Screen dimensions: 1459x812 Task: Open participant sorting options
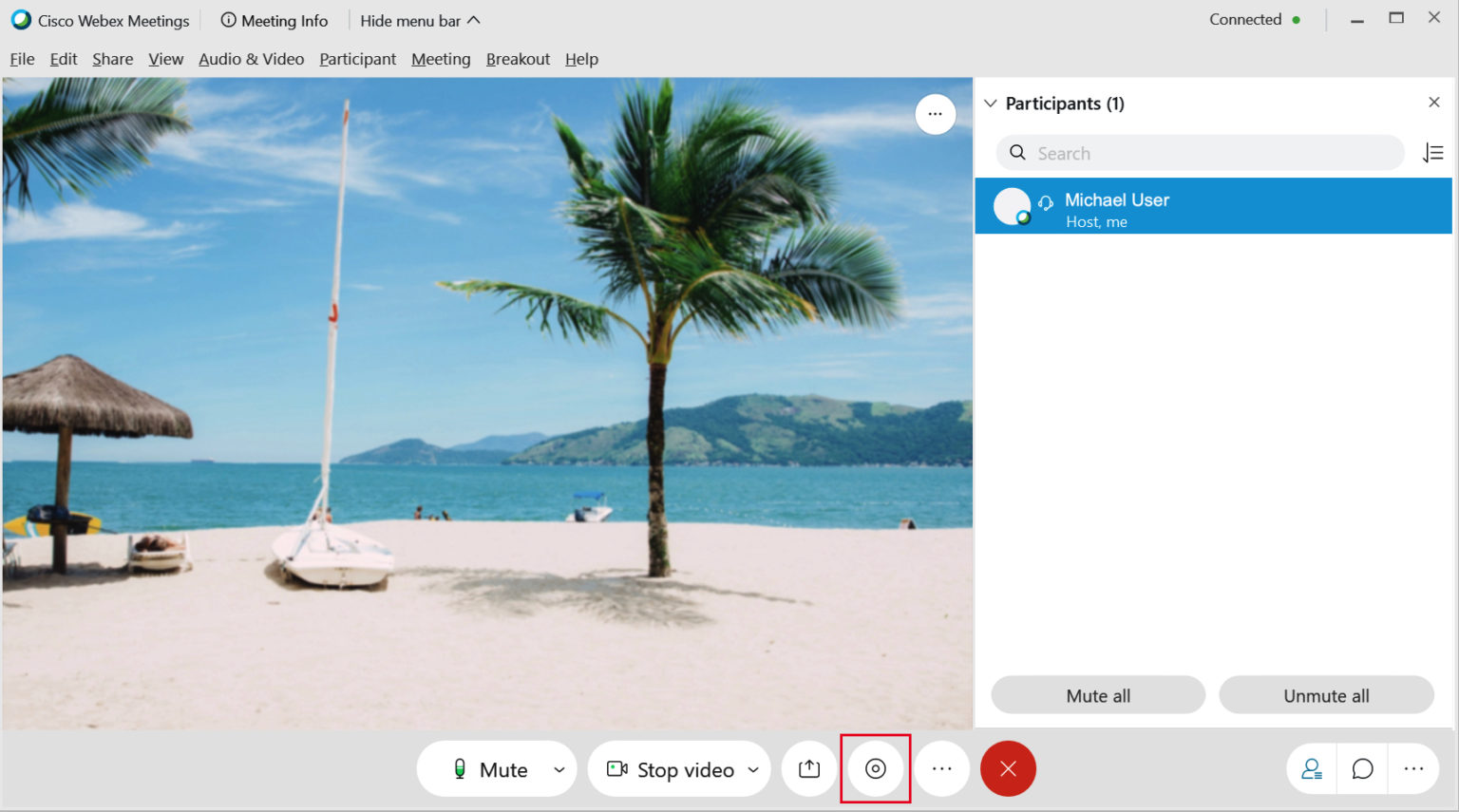click(1433, 152)
